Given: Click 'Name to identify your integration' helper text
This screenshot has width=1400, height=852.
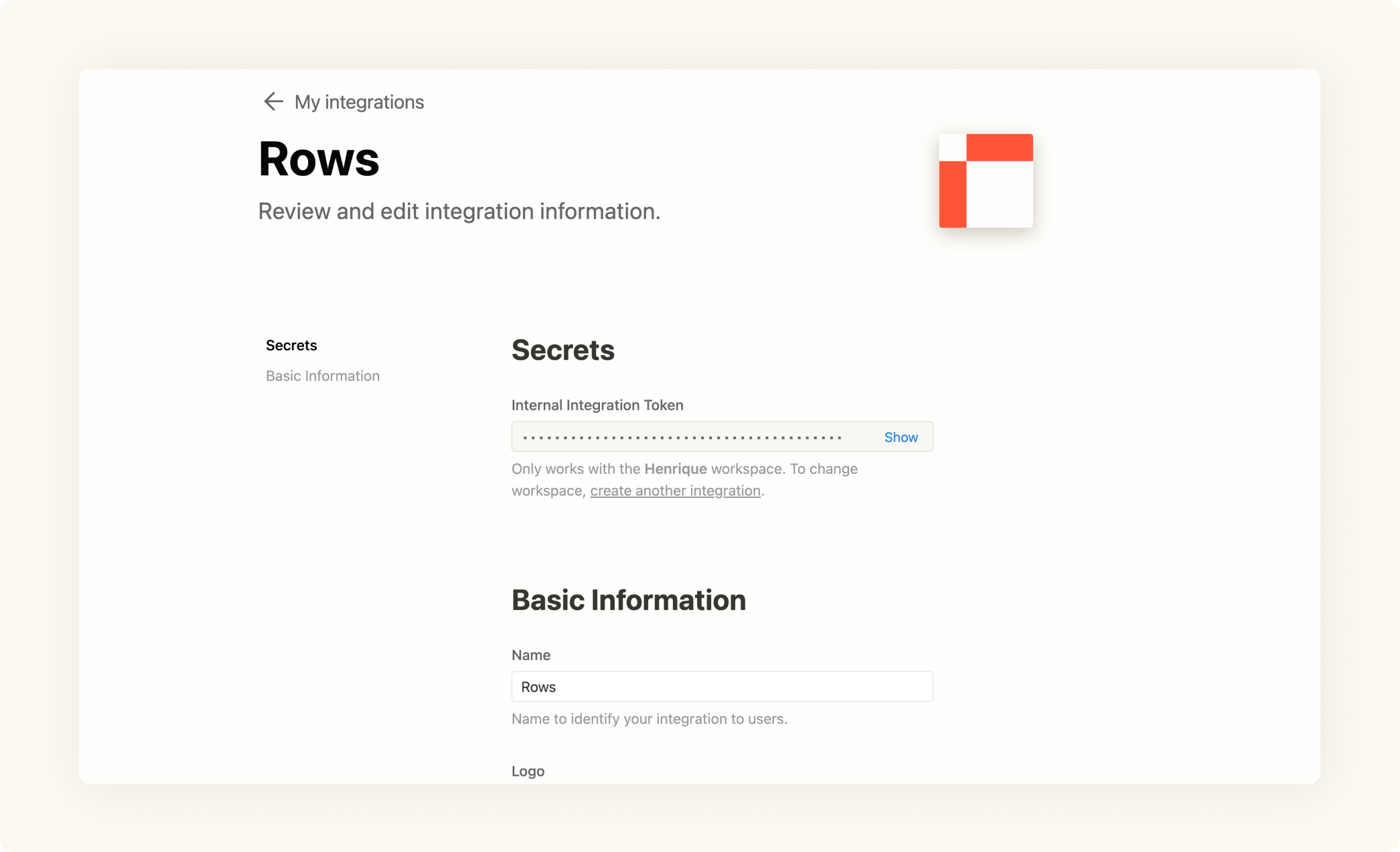Looking at the screenshot, I should 649,719.
